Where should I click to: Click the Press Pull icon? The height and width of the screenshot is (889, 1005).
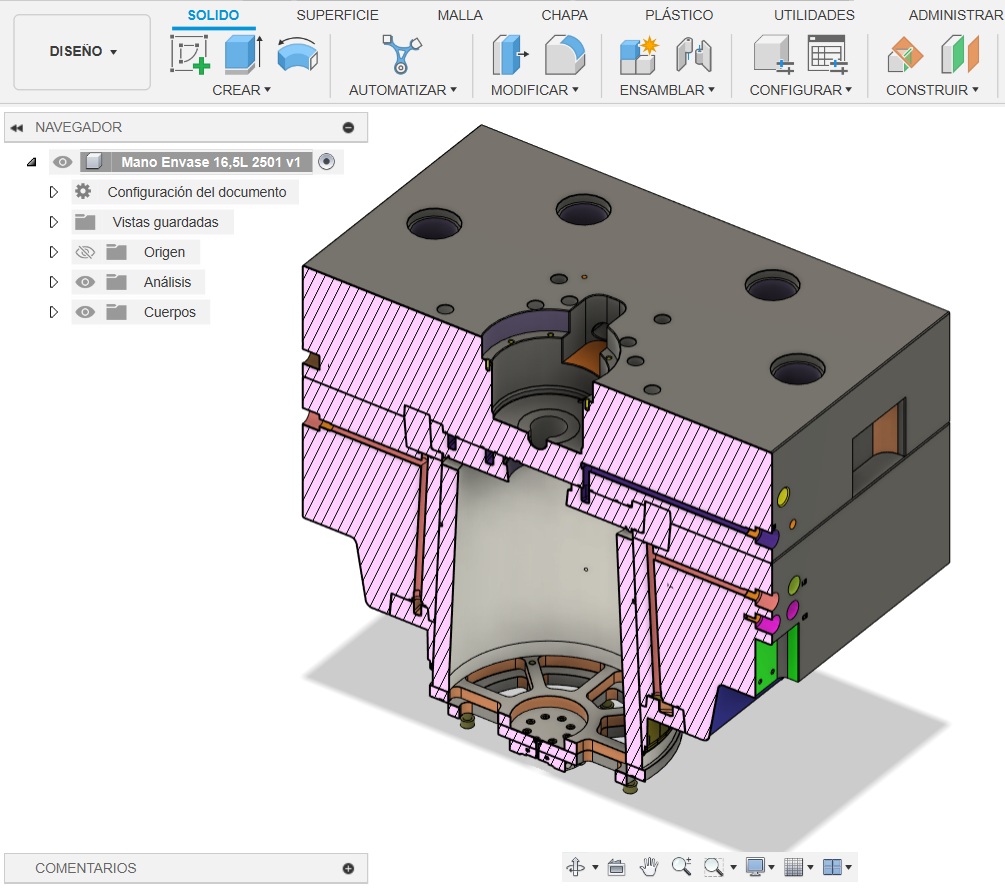511,54
